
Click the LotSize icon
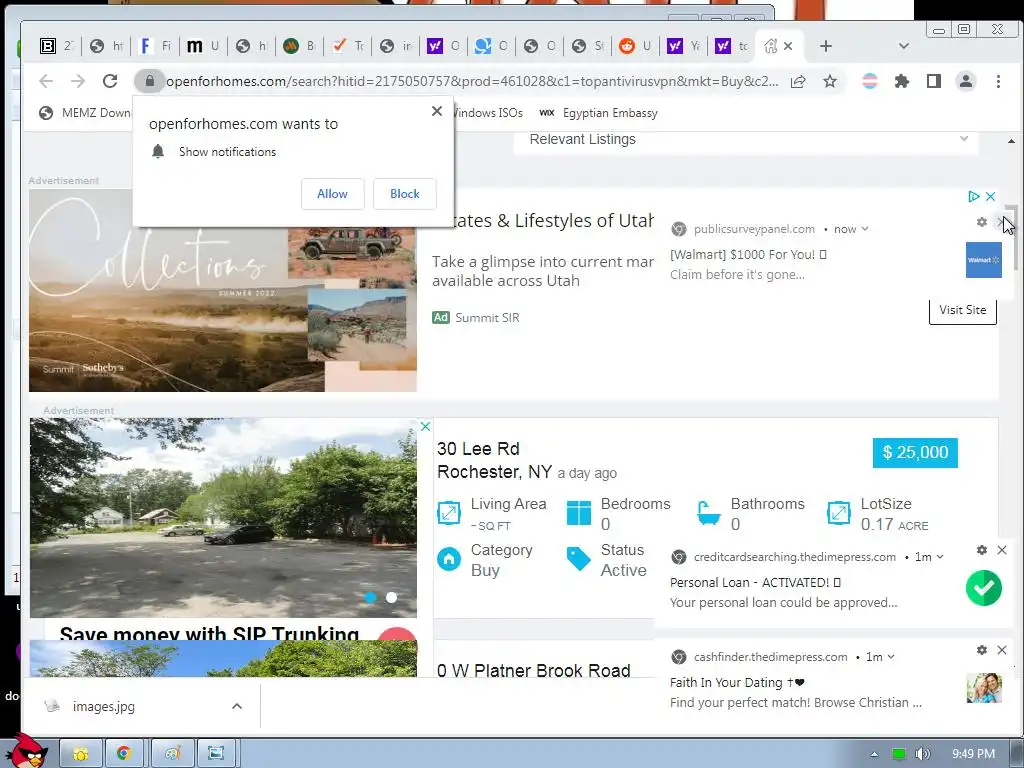click(x=839, y=513)
